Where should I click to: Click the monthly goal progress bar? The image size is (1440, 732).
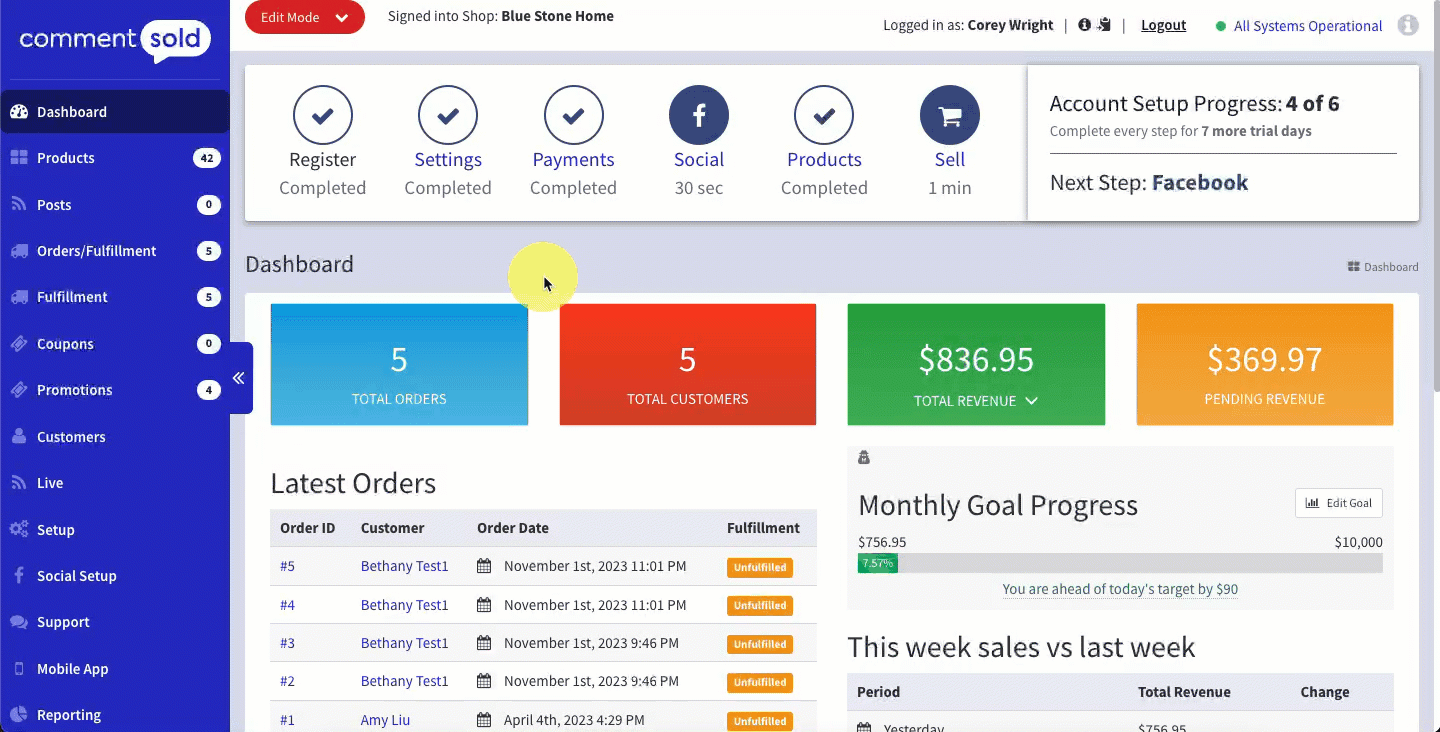pos(1119,563)
